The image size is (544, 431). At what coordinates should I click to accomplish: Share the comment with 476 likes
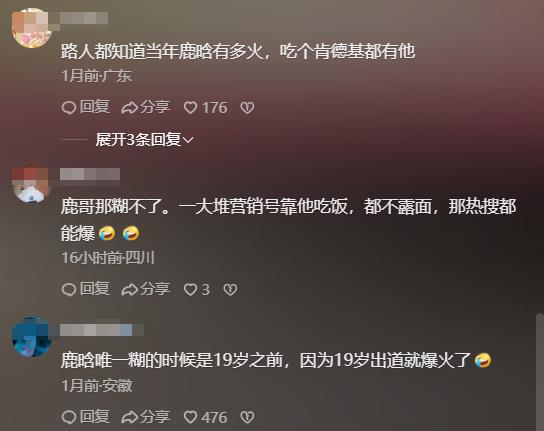146,416
